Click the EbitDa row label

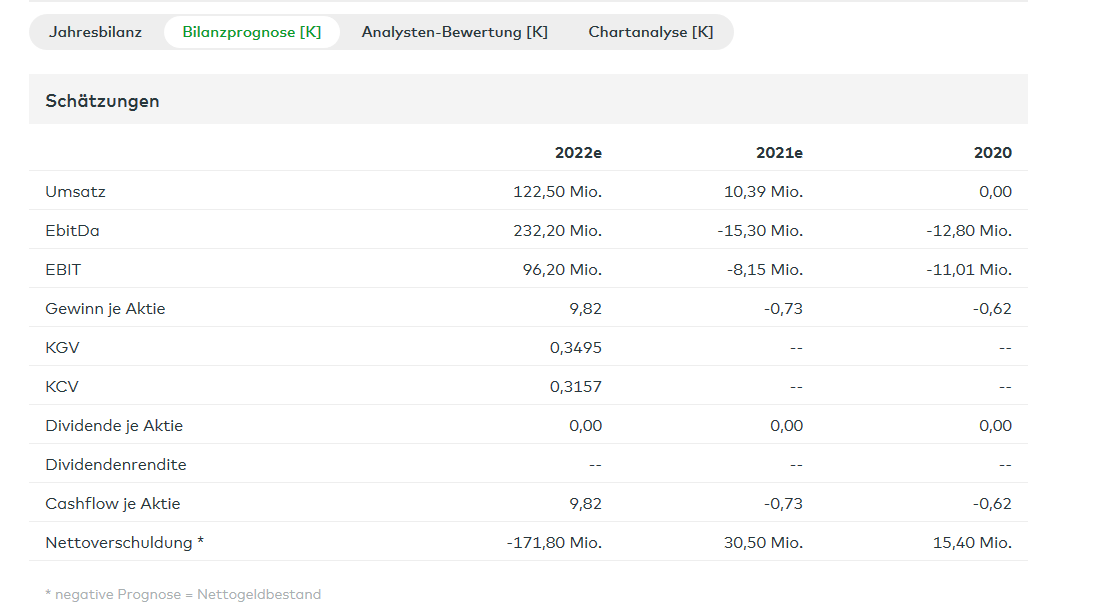click(72, 230)
